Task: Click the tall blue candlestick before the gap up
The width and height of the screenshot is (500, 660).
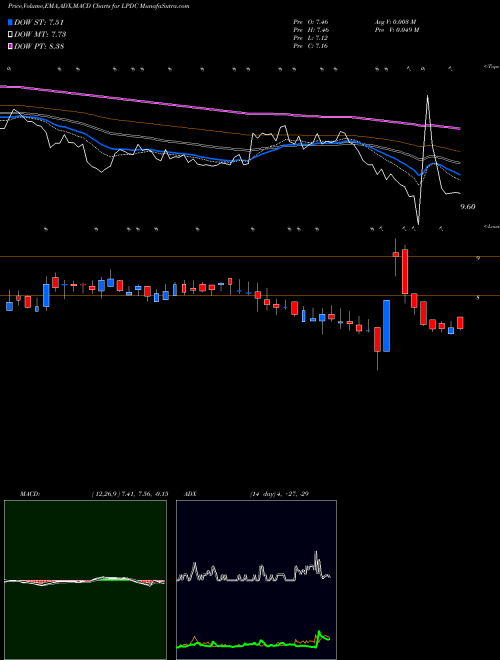Action: click(386, 326)
